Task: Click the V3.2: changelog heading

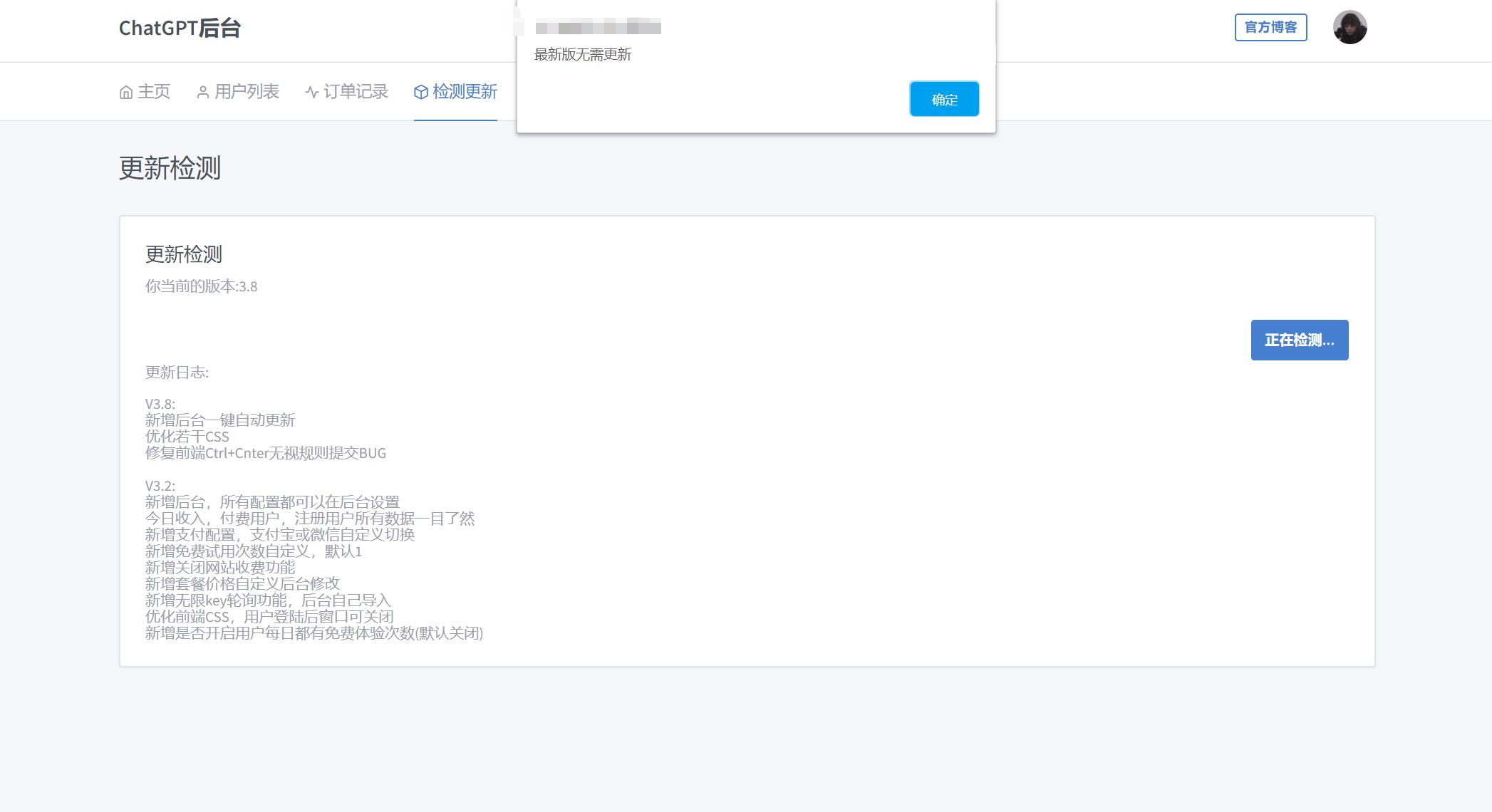Action: click(160, 486)
